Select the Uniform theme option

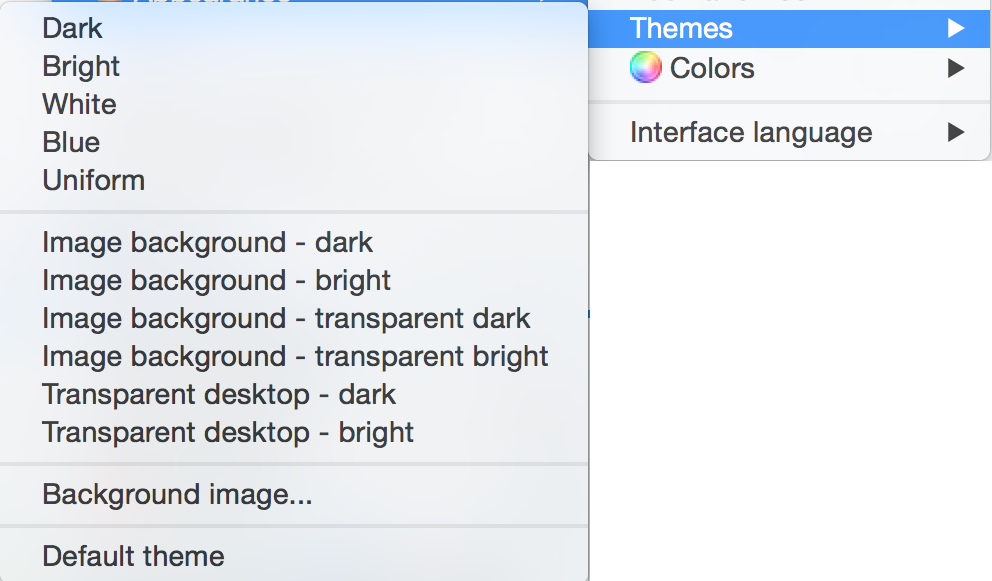[x=94, y=180]
